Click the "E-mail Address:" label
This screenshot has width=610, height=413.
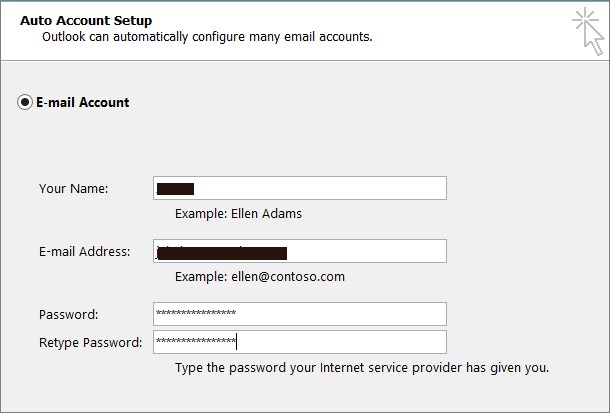point(84,252)
